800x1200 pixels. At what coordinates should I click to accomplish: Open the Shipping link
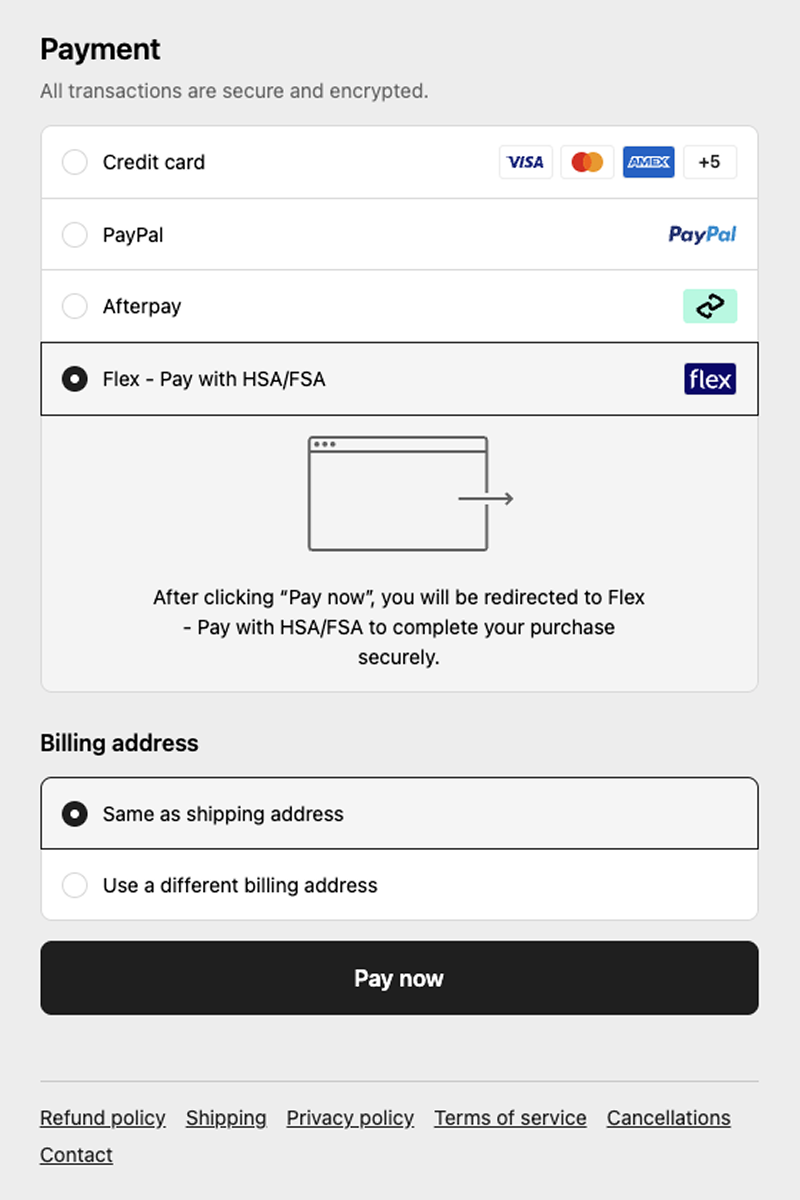pyautogui.click(x=226, y=1118)
